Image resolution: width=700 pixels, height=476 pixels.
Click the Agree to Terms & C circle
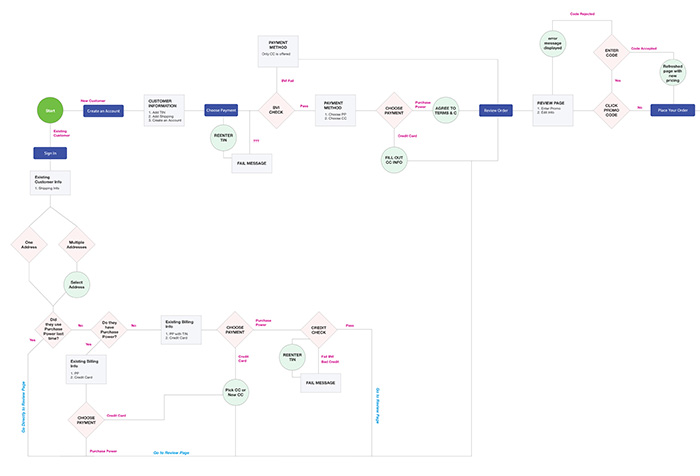[446, 110]
